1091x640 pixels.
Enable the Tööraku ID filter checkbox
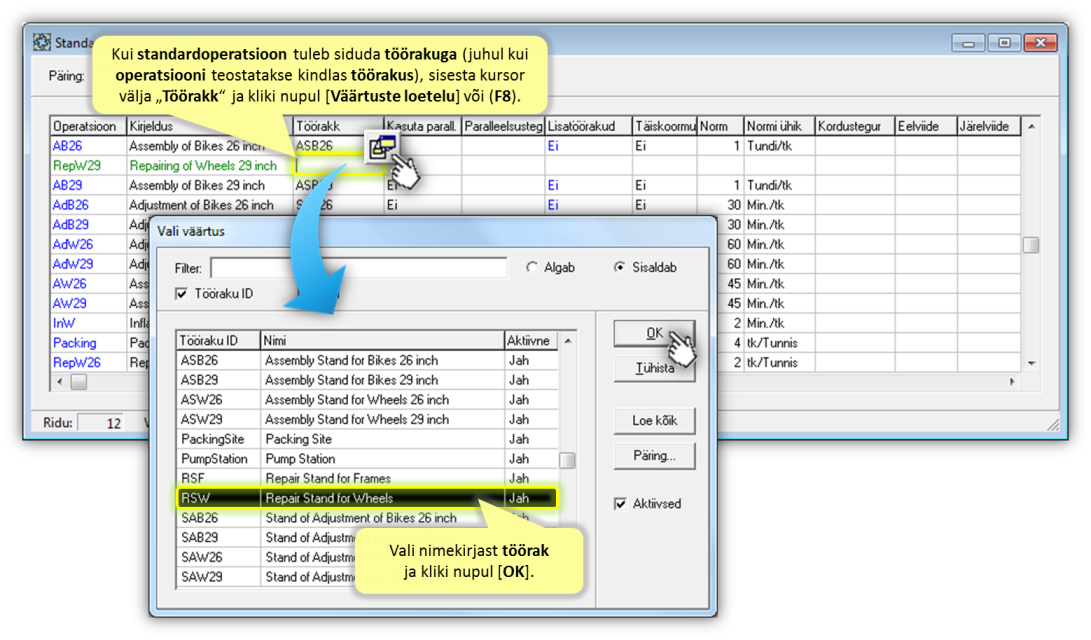[x=182, y=294]
